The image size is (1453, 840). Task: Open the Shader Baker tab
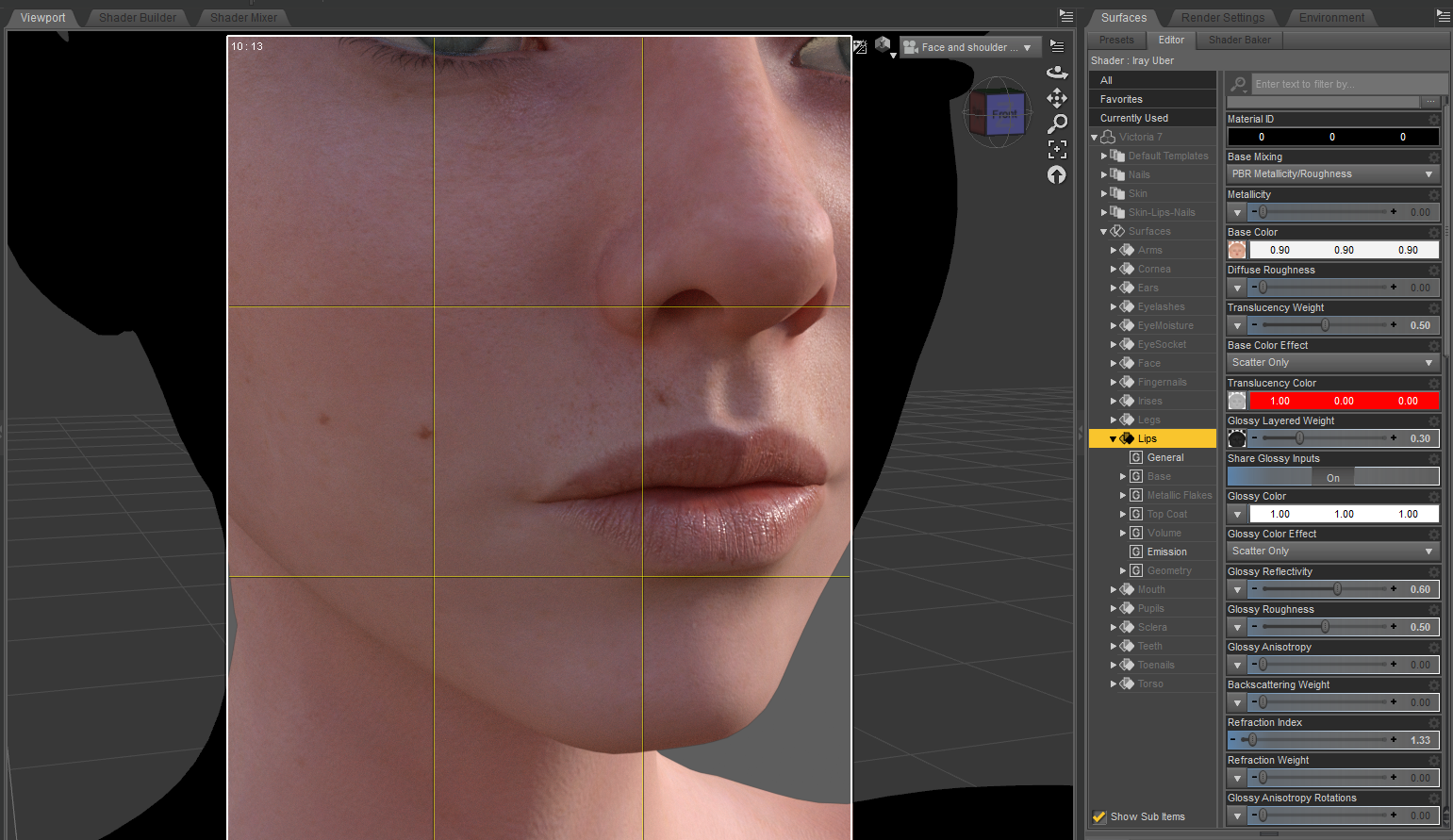click(x=1240, y=40)
